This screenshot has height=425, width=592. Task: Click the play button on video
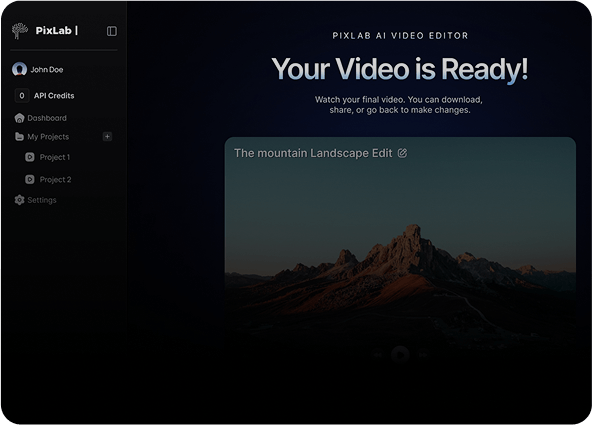coord(400,355)
